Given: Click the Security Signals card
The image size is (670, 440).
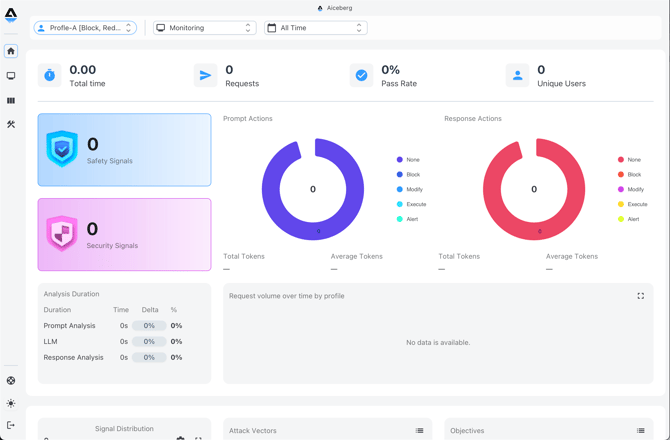Looking at the screenshot, I should [124, 234].
